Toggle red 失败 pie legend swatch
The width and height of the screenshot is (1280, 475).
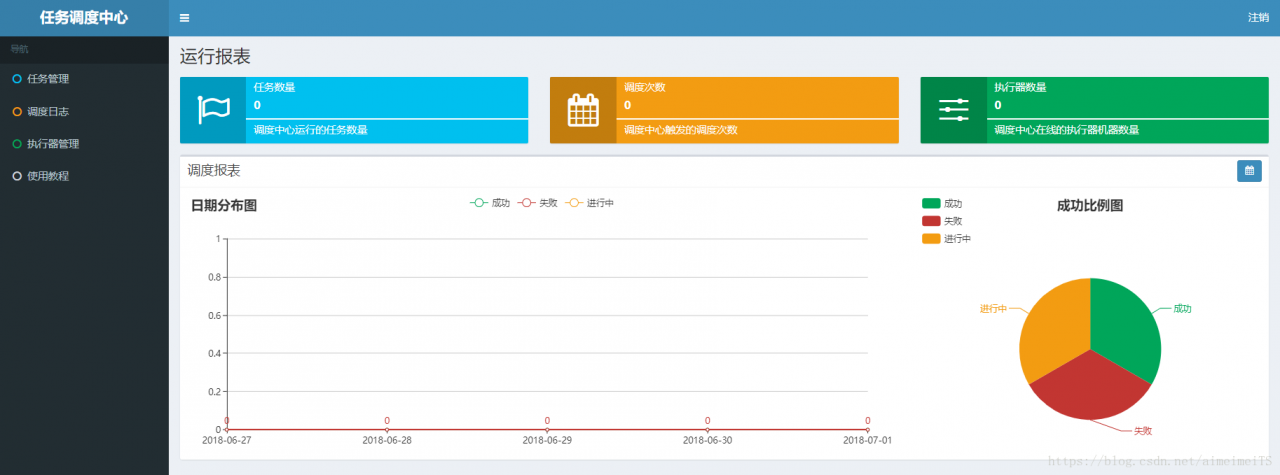(932, 221)
